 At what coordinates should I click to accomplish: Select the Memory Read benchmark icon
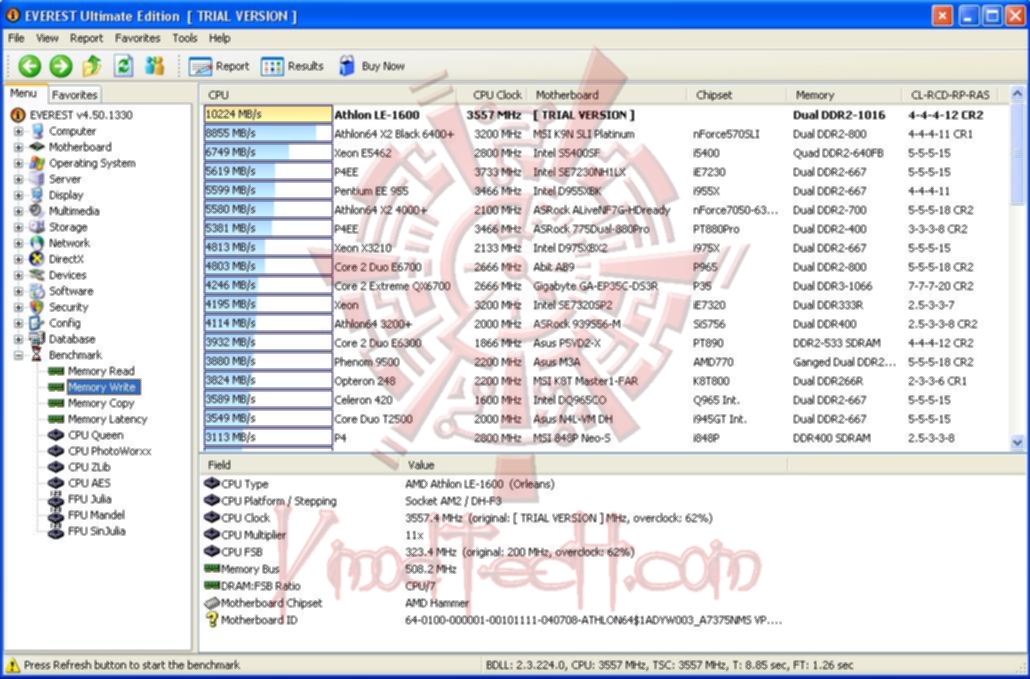(x=56, y=371)
